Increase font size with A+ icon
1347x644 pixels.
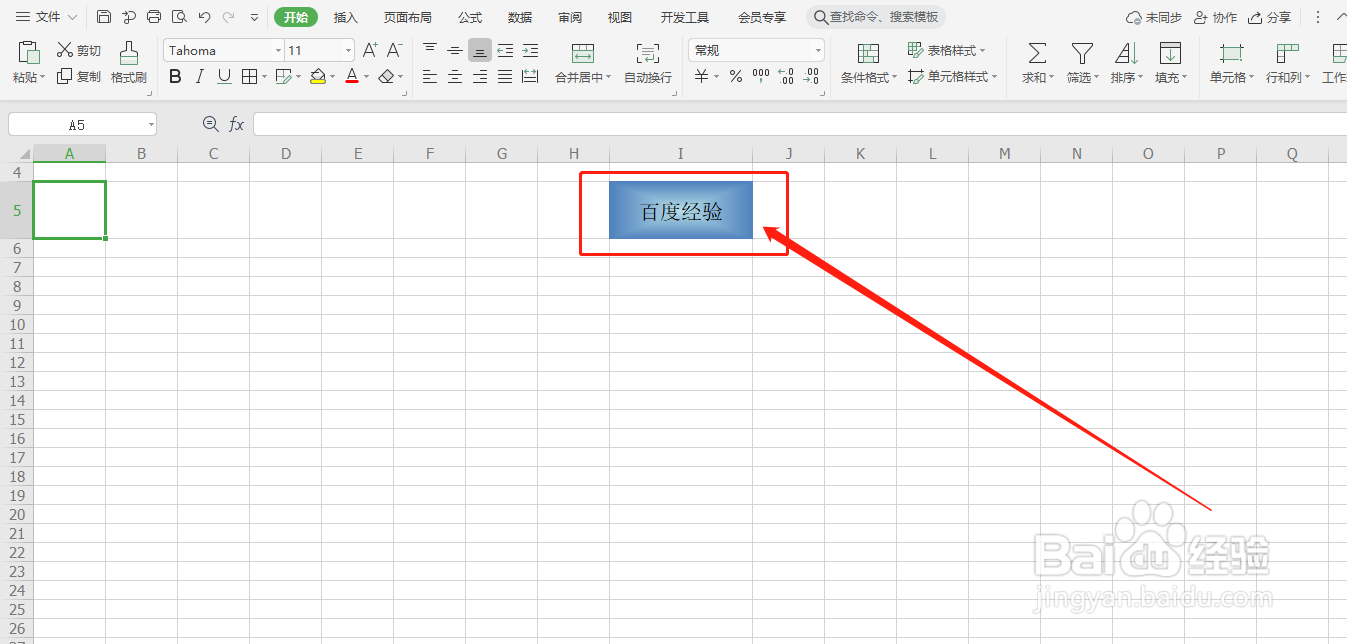coord(370,50)
